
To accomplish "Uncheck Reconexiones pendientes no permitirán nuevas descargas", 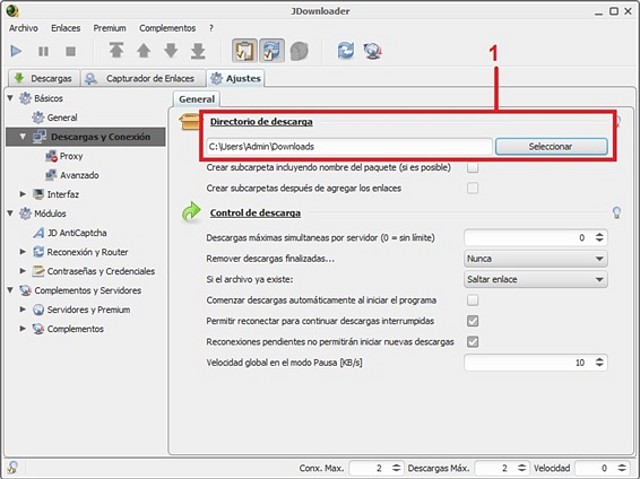I will (x=473, y=342).
